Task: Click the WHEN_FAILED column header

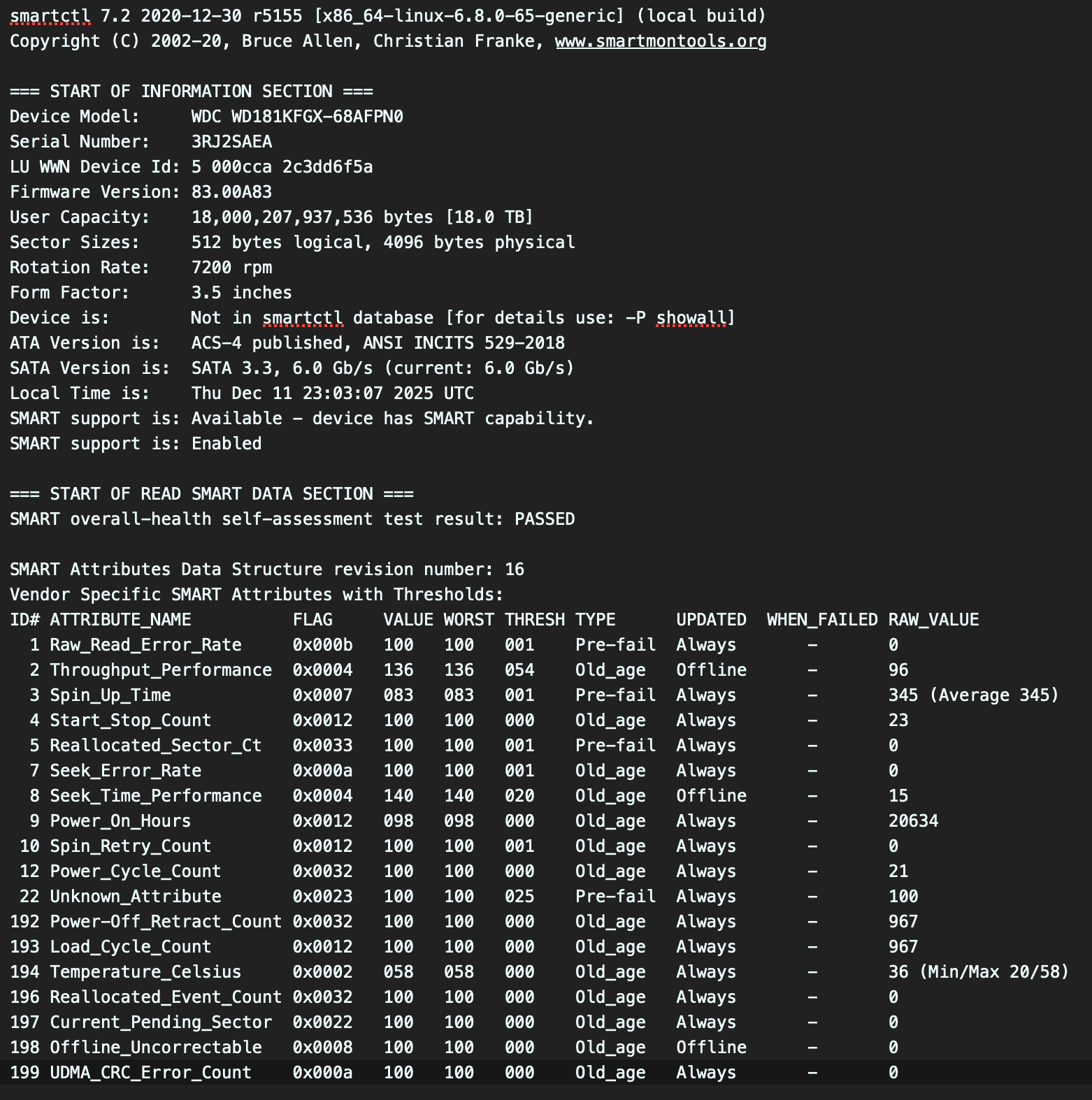Action: tap(821, 620)
